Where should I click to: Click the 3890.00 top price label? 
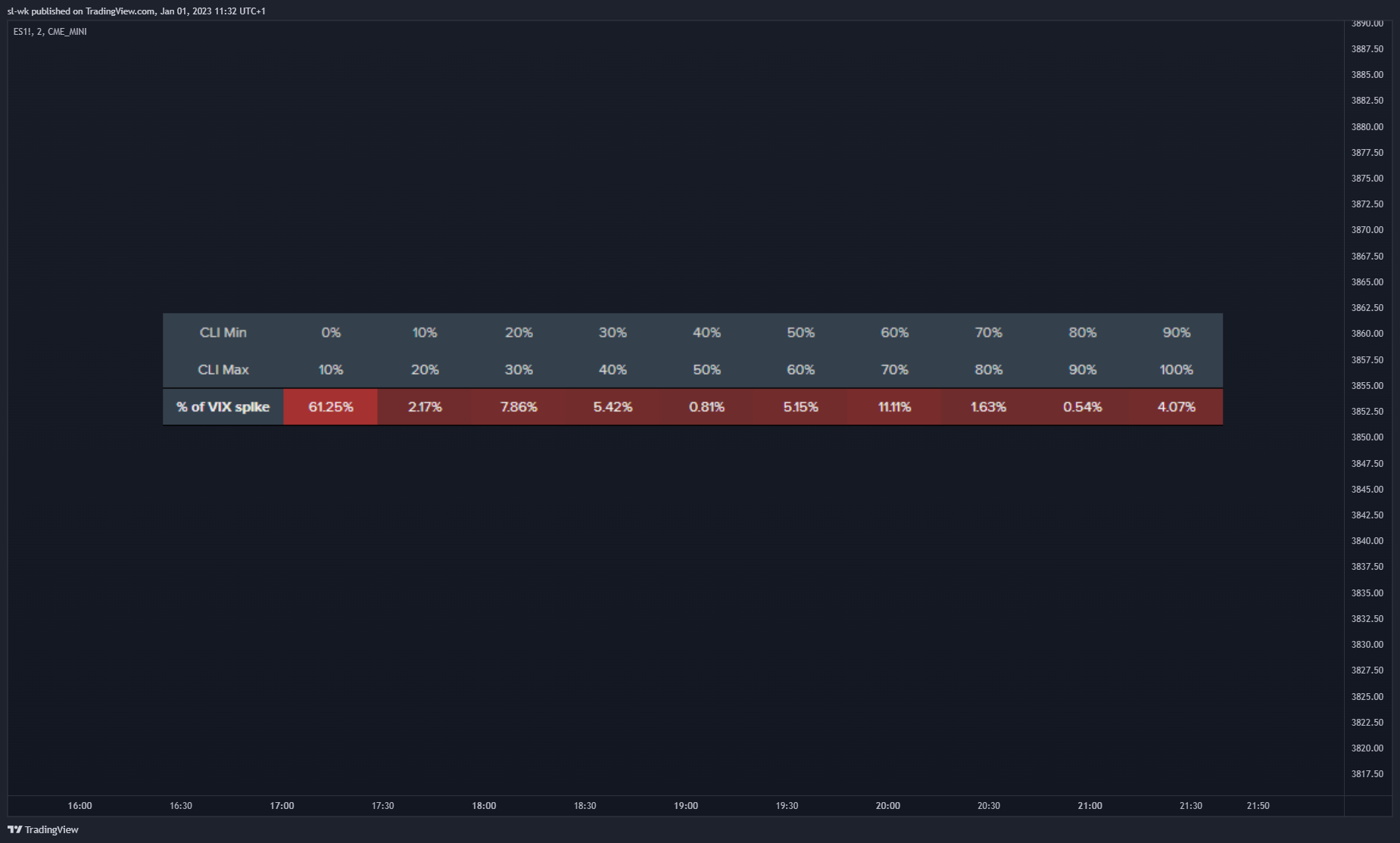(1367, 23)
